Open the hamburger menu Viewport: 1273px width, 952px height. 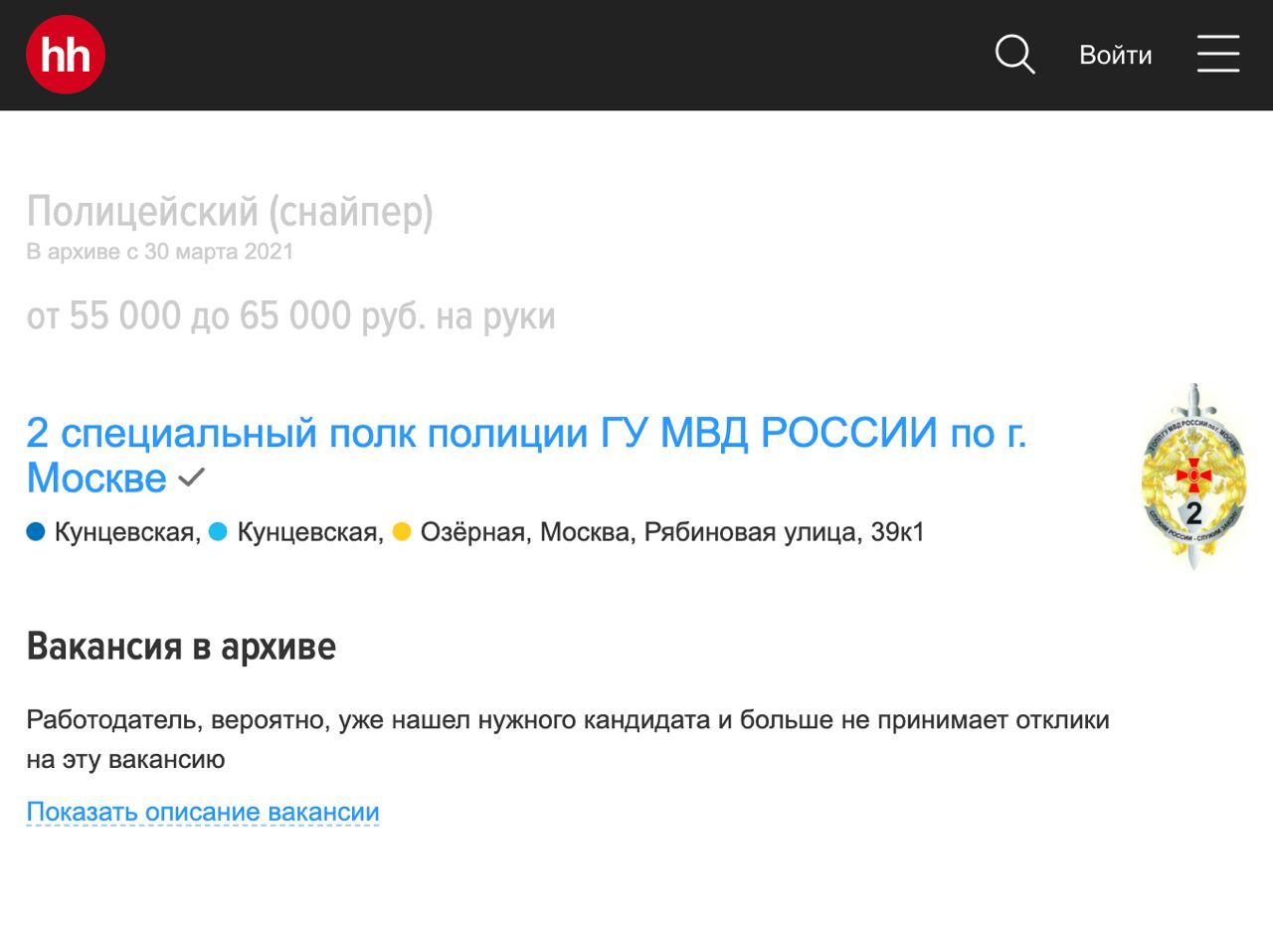tap(1218, 54)
